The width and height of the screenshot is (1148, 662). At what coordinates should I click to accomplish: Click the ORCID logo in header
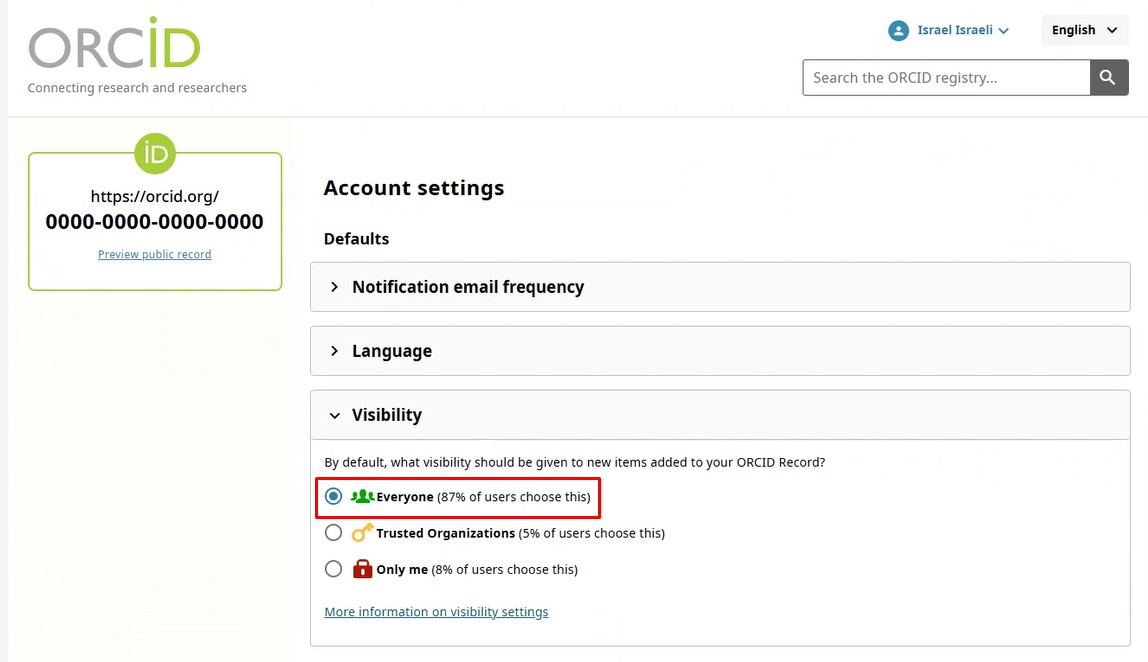[x=114, y=45]
